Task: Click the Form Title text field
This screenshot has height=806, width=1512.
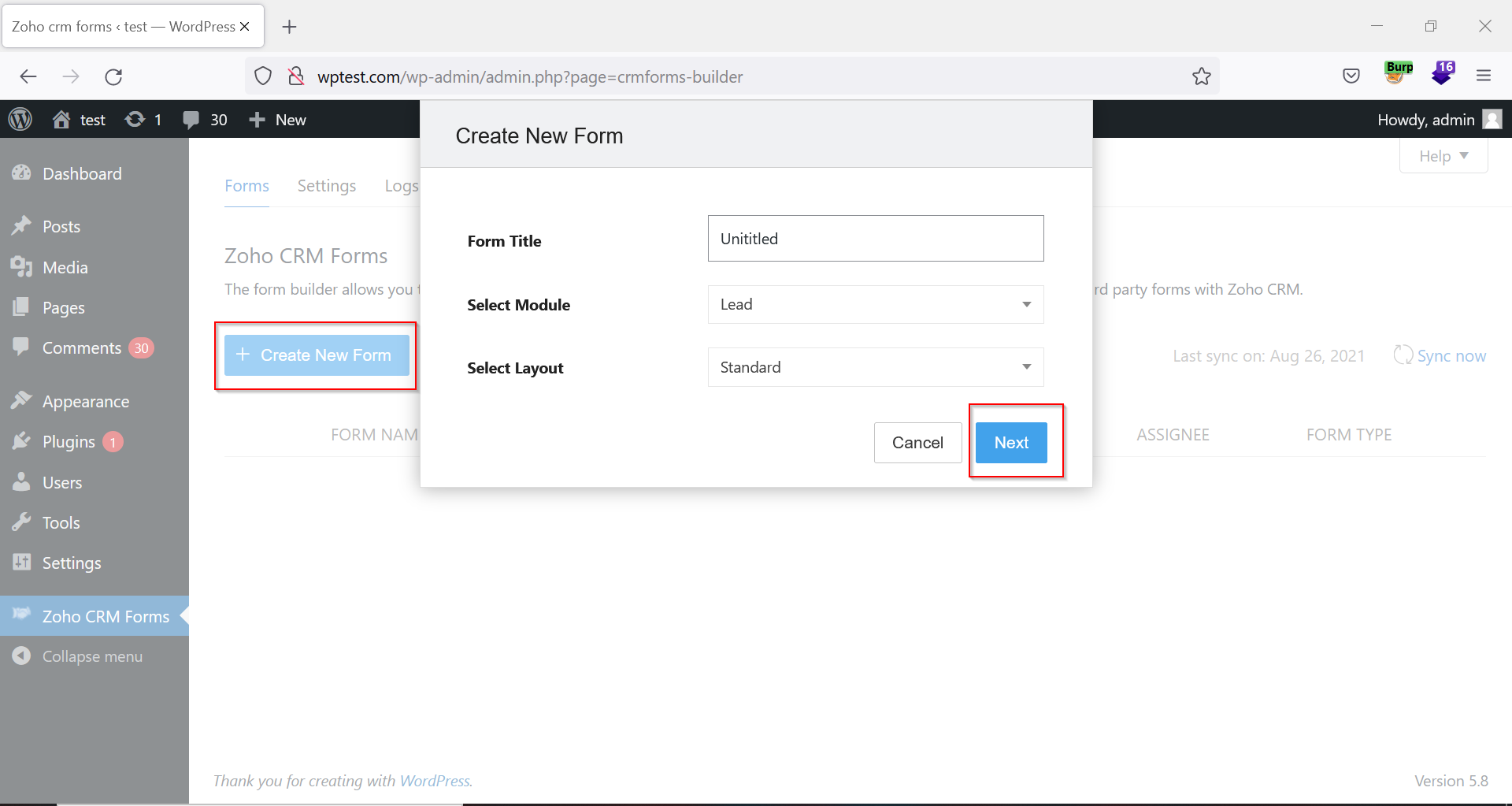Action: (875, 239)
